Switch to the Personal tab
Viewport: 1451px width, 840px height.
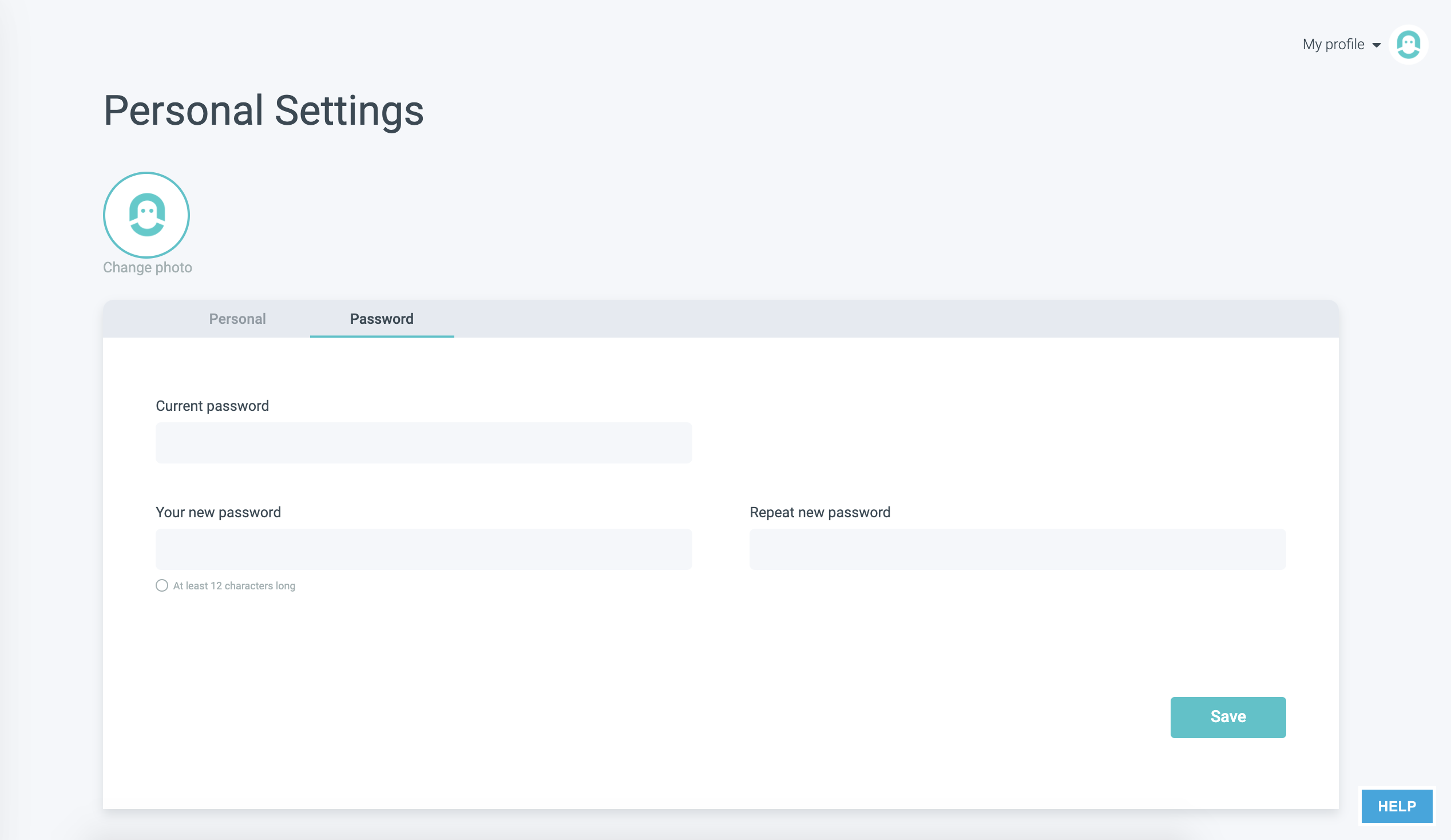(x=237, y=319)
